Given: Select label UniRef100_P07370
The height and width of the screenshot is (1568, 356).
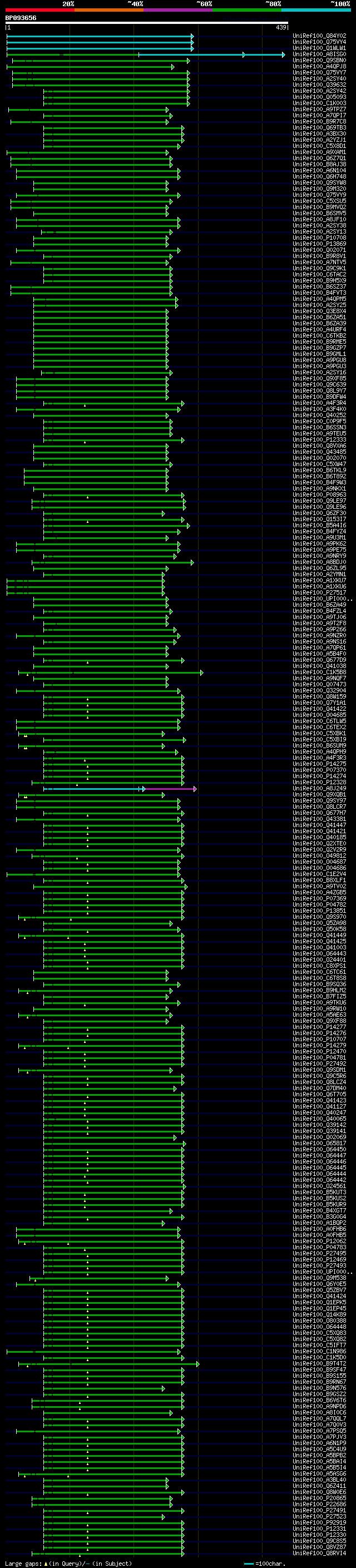Looking at the screenshot, I should tap(319, 770).
